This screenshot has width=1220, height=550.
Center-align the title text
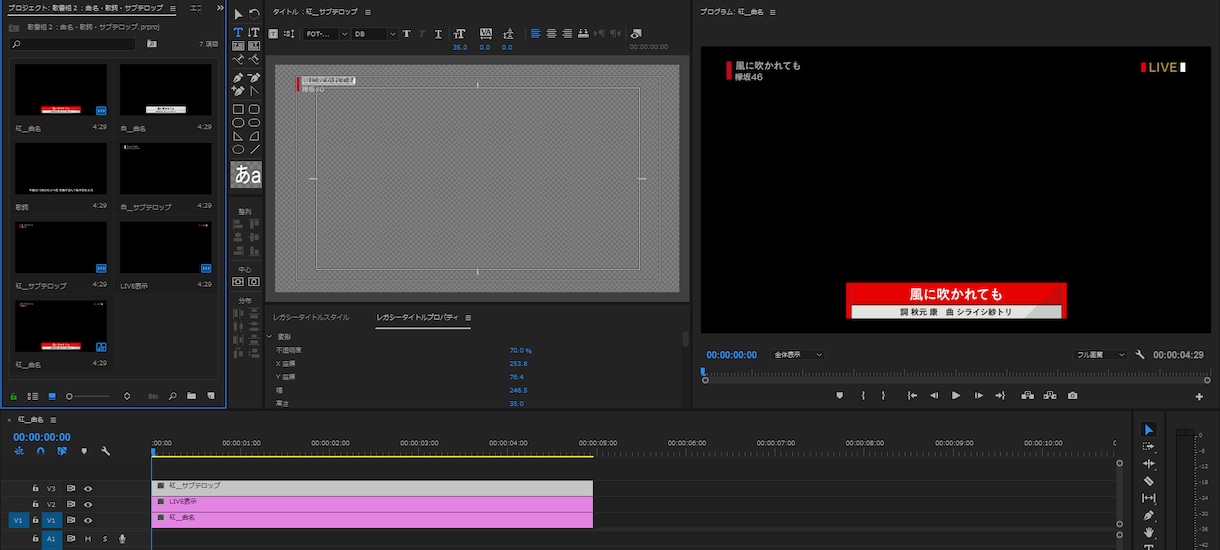tap(552, 33)
